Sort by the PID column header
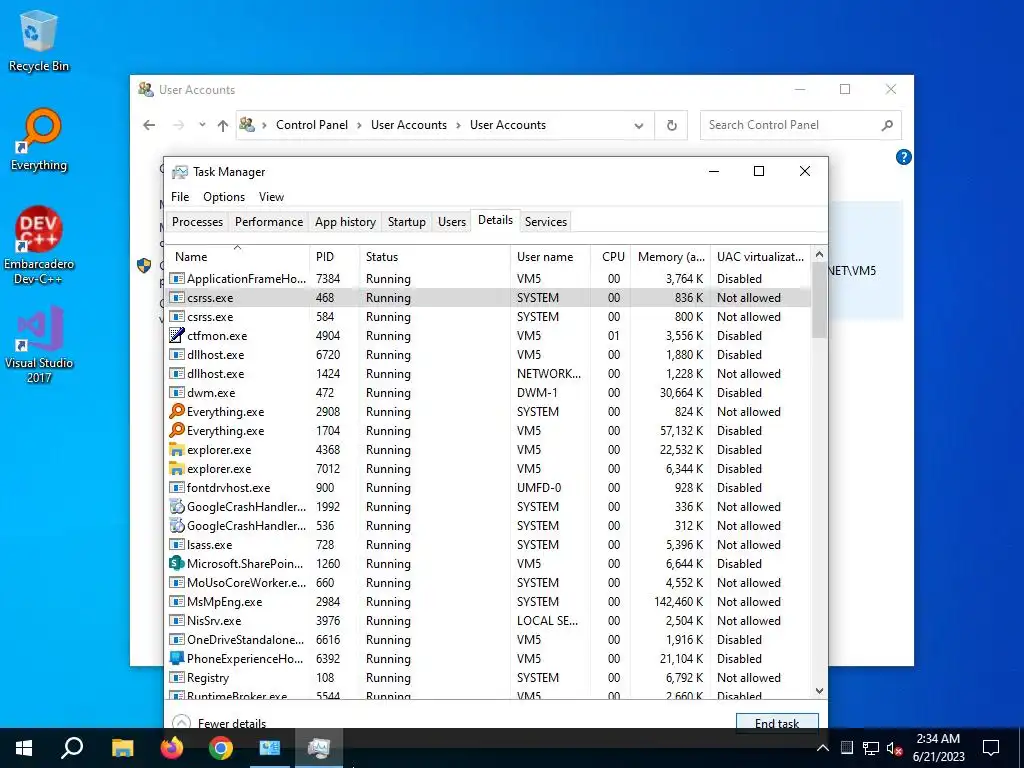This screenshot has height=768, width=1024. [334, 257]
